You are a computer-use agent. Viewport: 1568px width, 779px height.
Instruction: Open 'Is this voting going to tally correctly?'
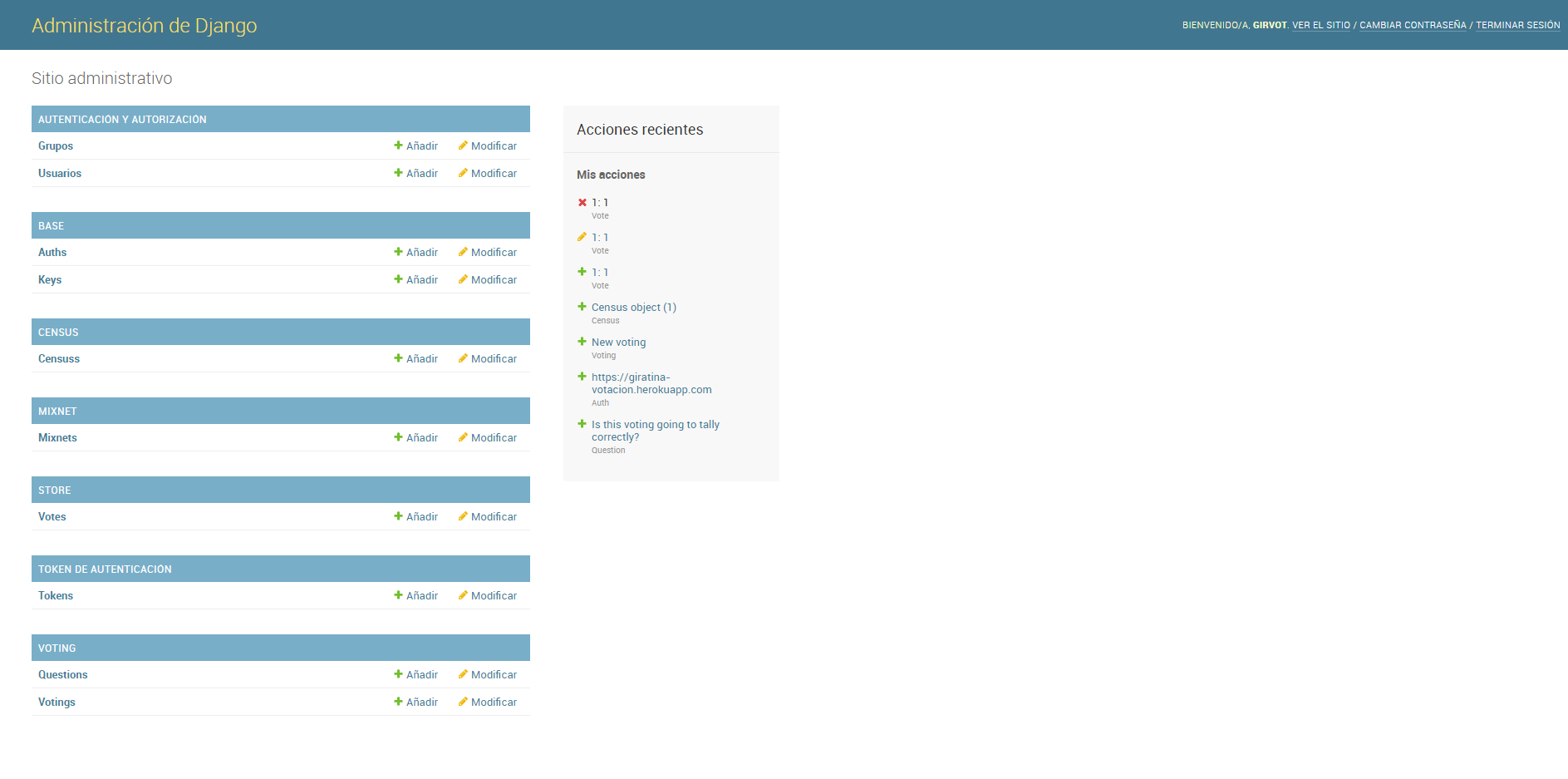(656, 431)
